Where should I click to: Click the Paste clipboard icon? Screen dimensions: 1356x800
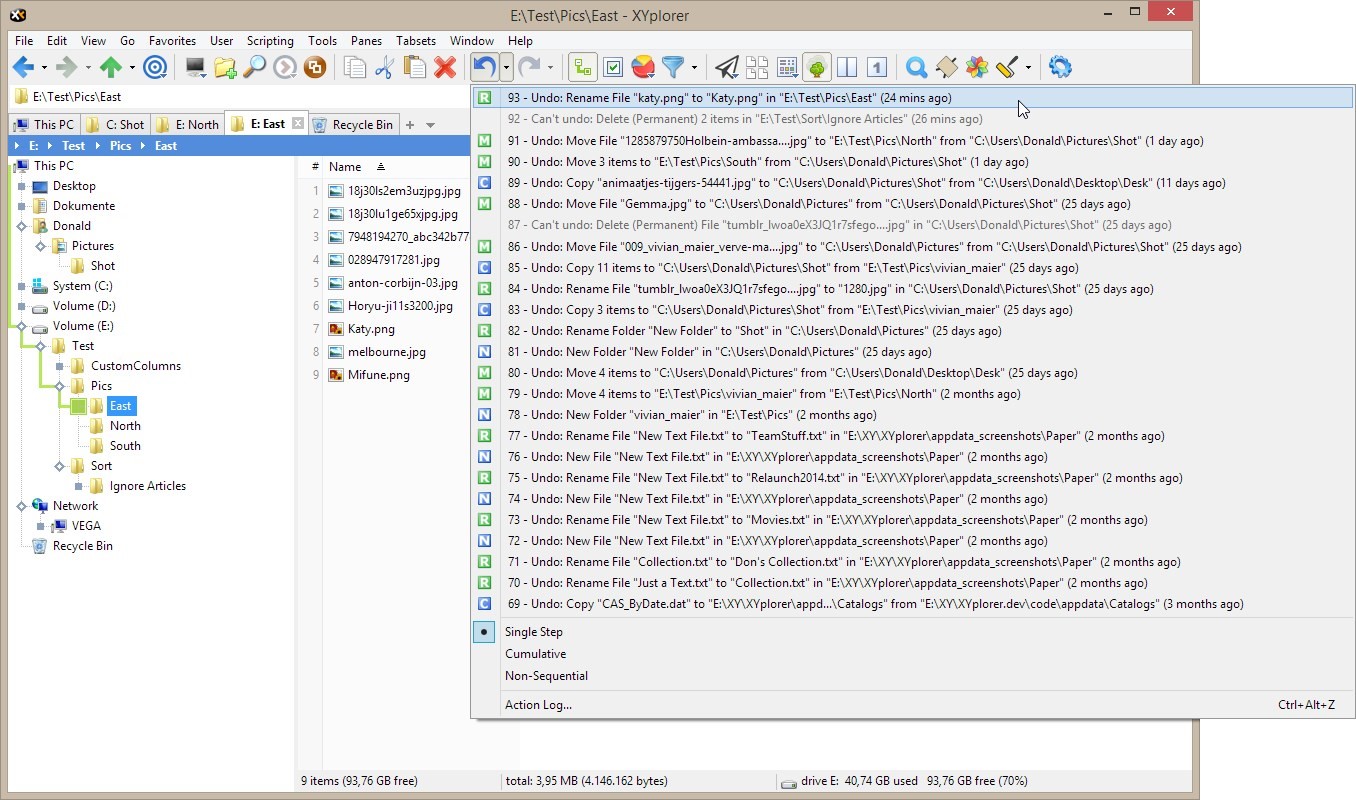pos(415,67)
